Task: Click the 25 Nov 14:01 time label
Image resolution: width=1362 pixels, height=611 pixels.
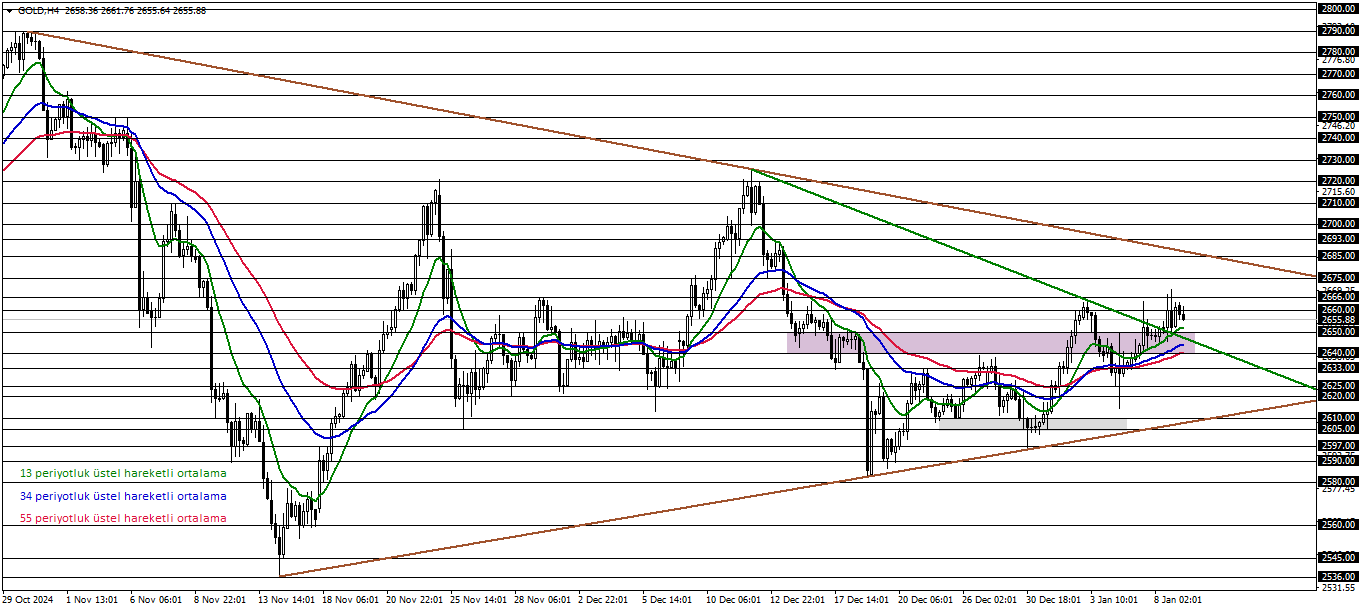Action: 478,600
